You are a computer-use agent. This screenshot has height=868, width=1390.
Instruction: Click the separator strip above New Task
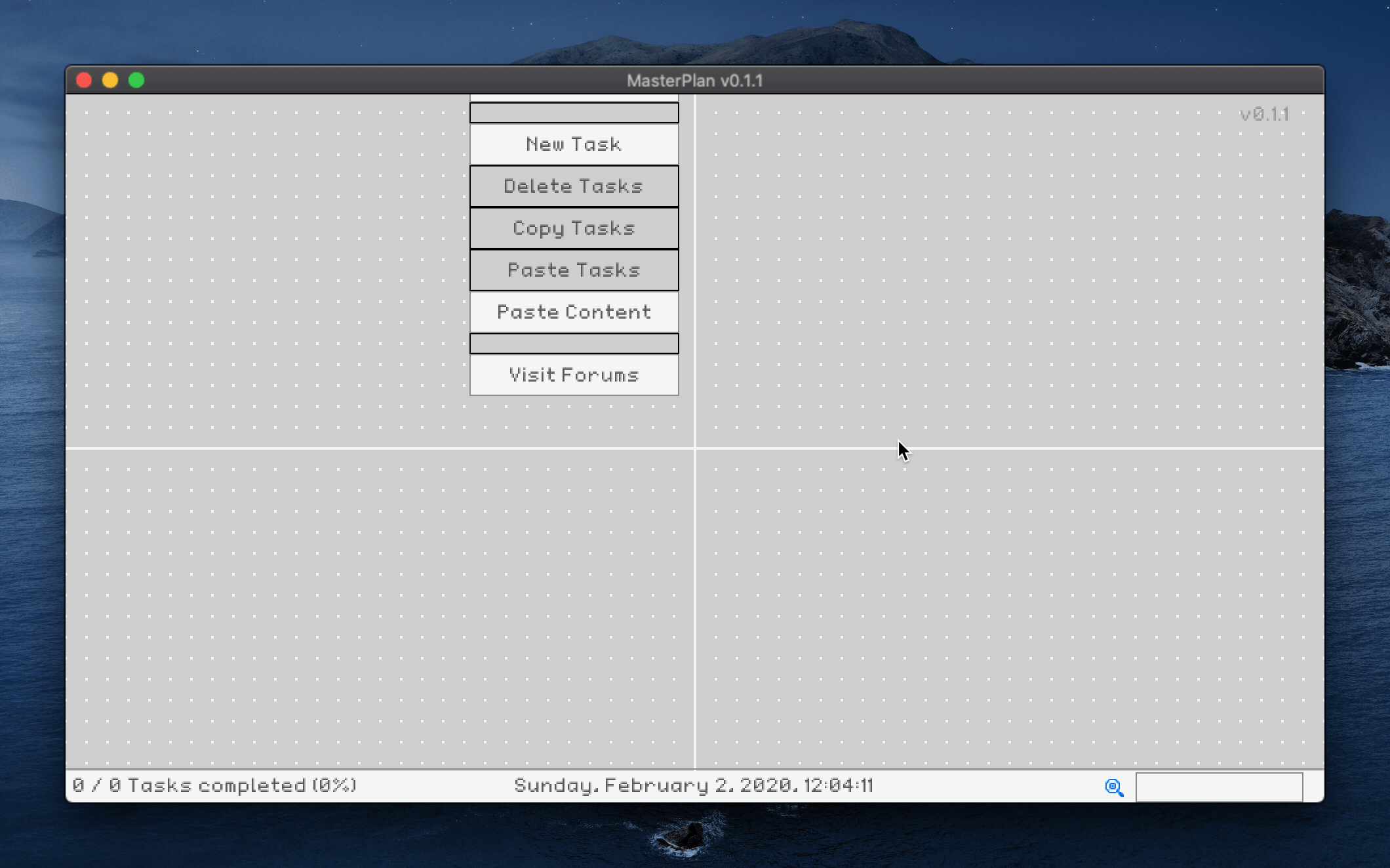(x=574, y=113)
